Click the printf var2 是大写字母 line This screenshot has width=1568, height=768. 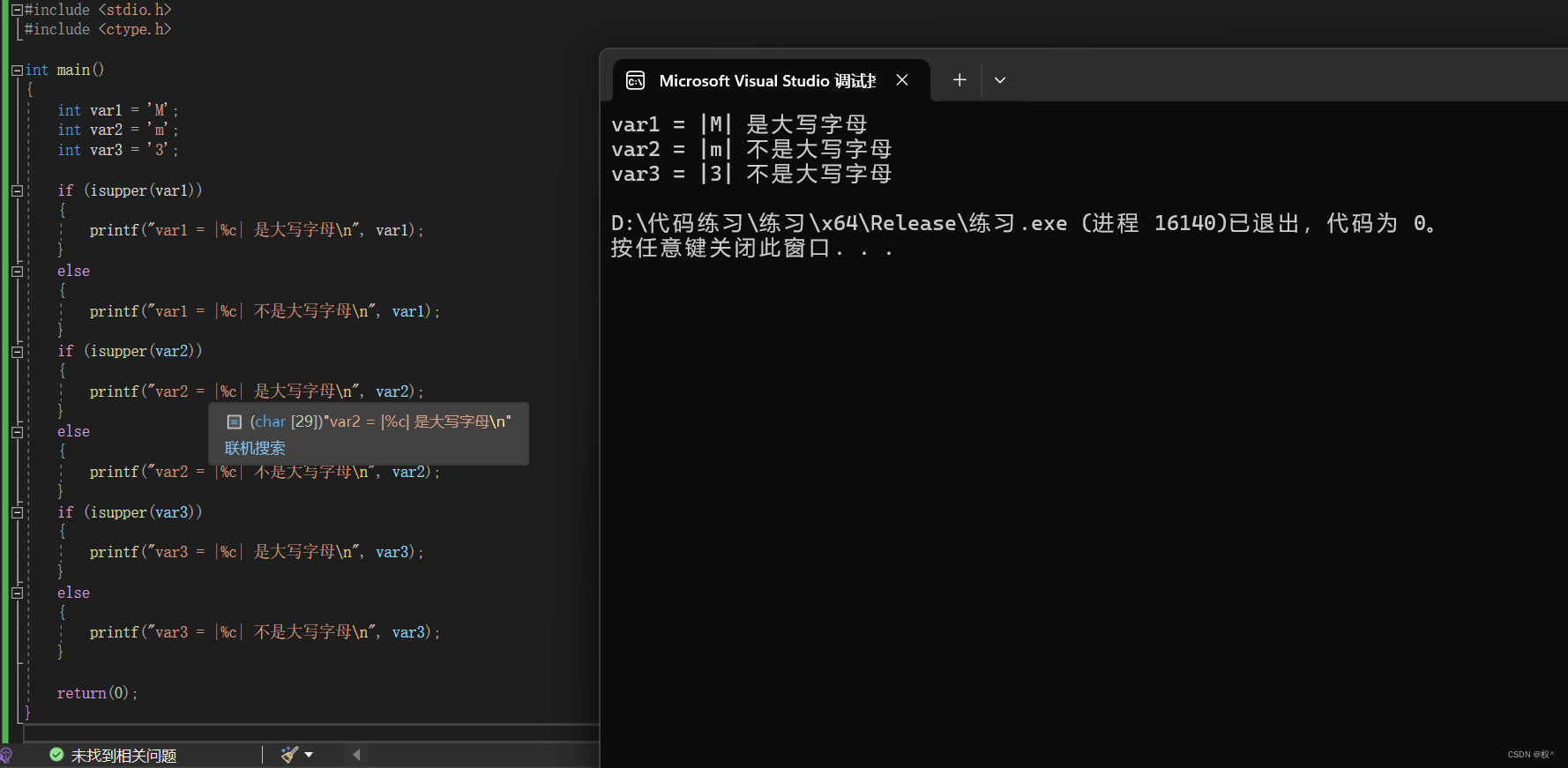point(257,391)
